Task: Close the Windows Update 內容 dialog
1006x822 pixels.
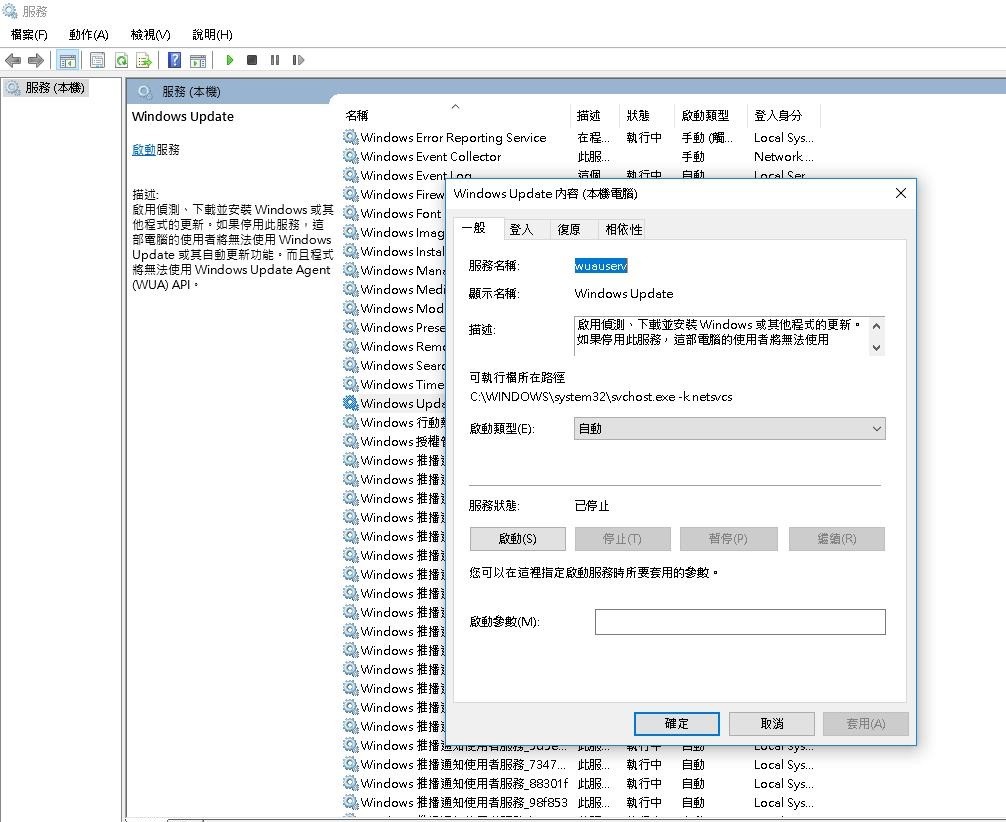Action: [901, 193]
